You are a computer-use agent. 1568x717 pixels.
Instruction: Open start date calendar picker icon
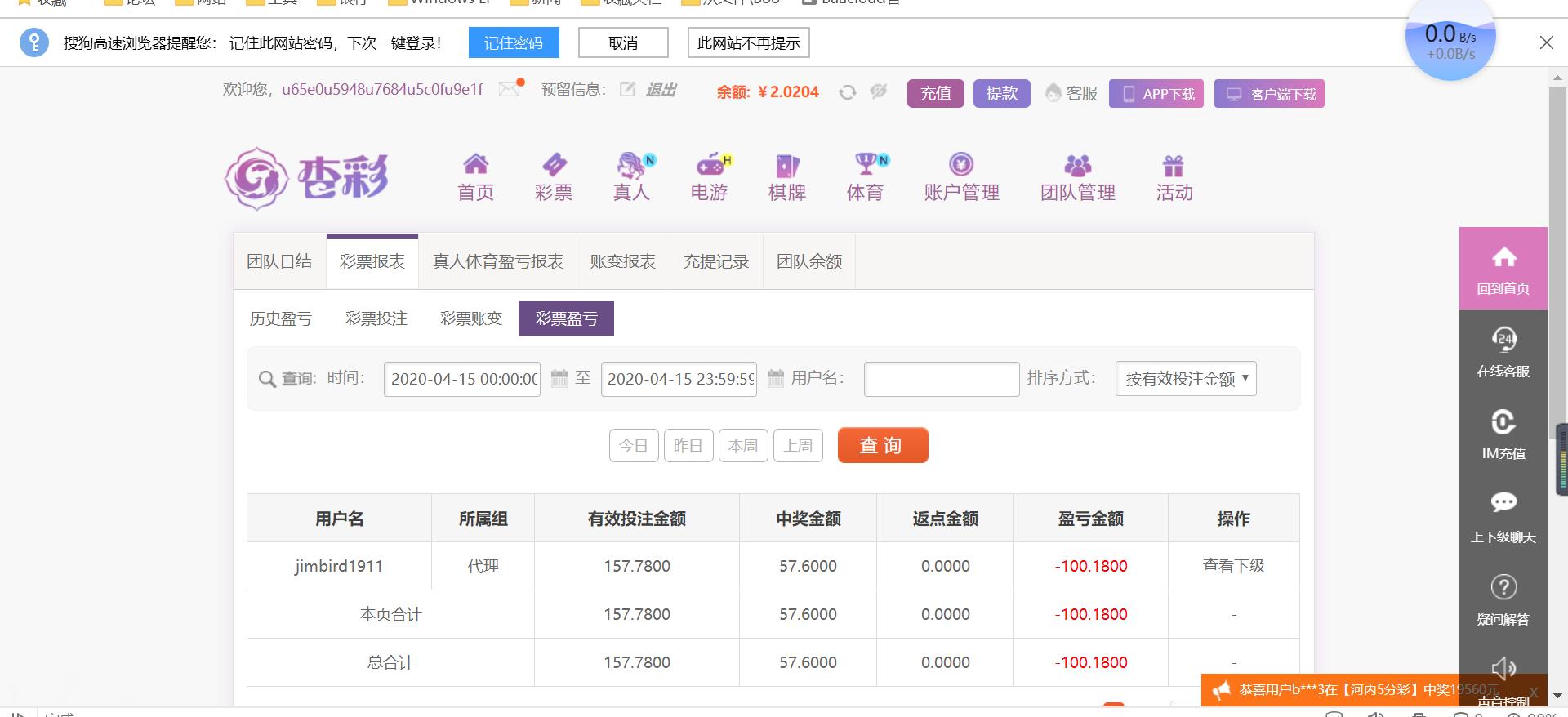coord(559,378)
